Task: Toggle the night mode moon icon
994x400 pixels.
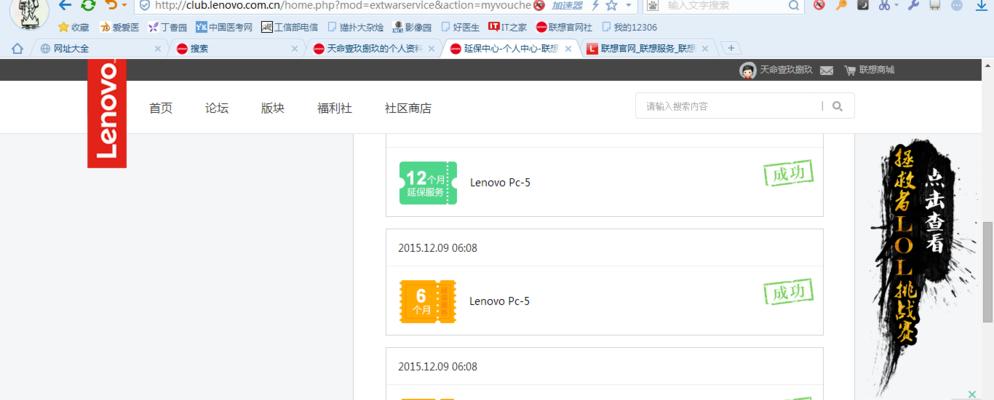Action: tap(863, 4)
